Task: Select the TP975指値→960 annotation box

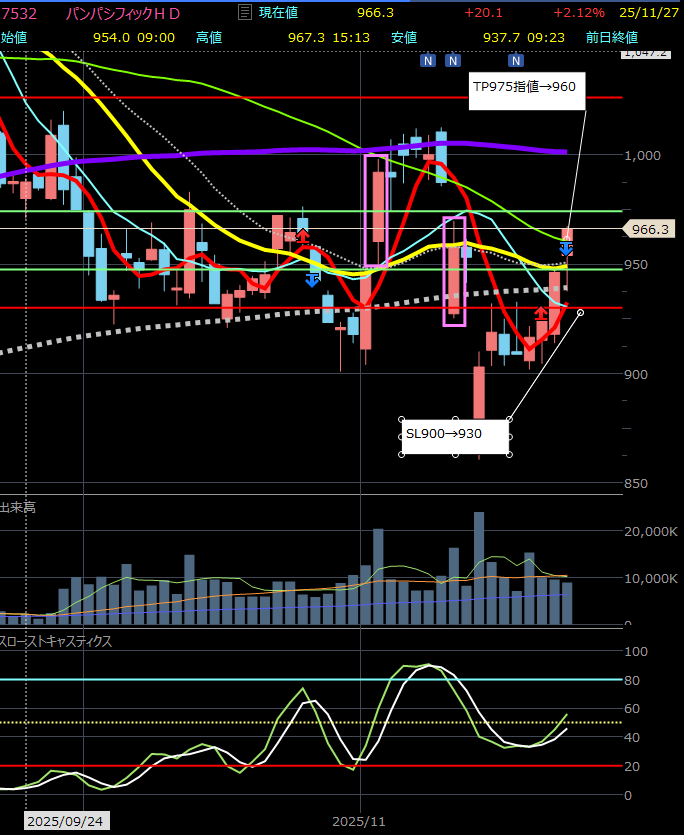Action: [x=523, y=87]
